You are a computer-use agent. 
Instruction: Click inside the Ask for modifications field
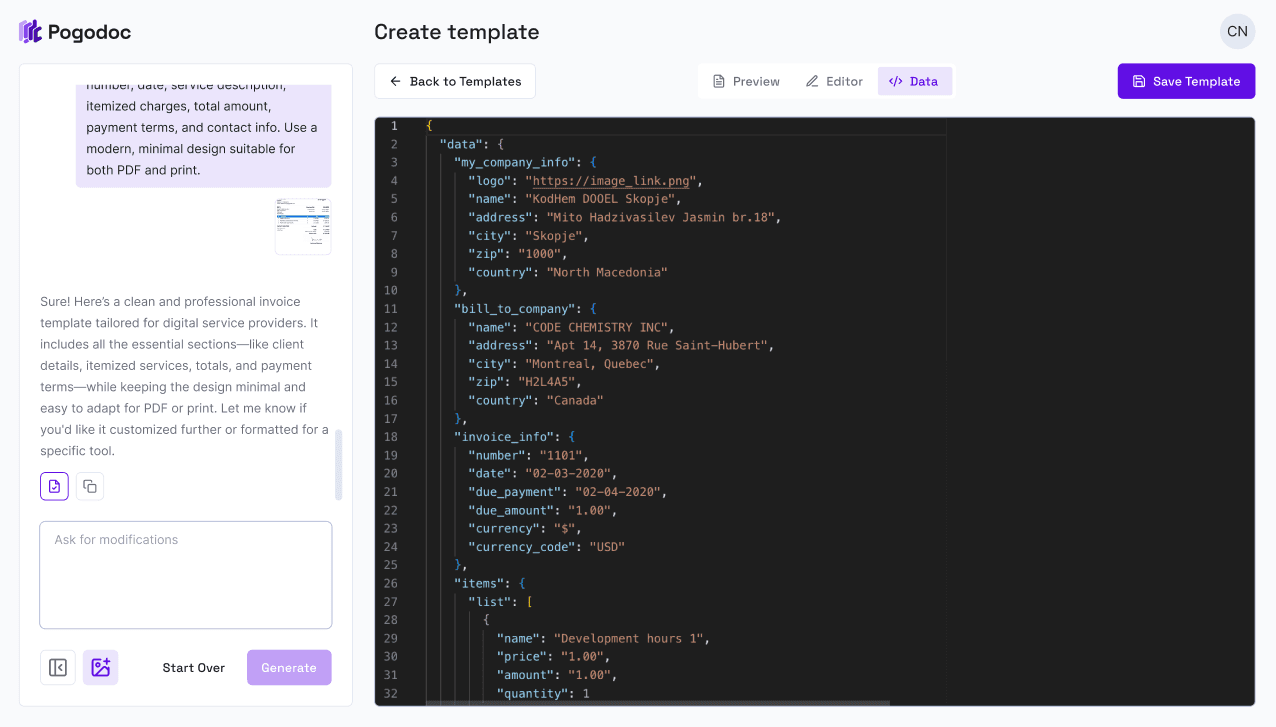pos(185,574)
